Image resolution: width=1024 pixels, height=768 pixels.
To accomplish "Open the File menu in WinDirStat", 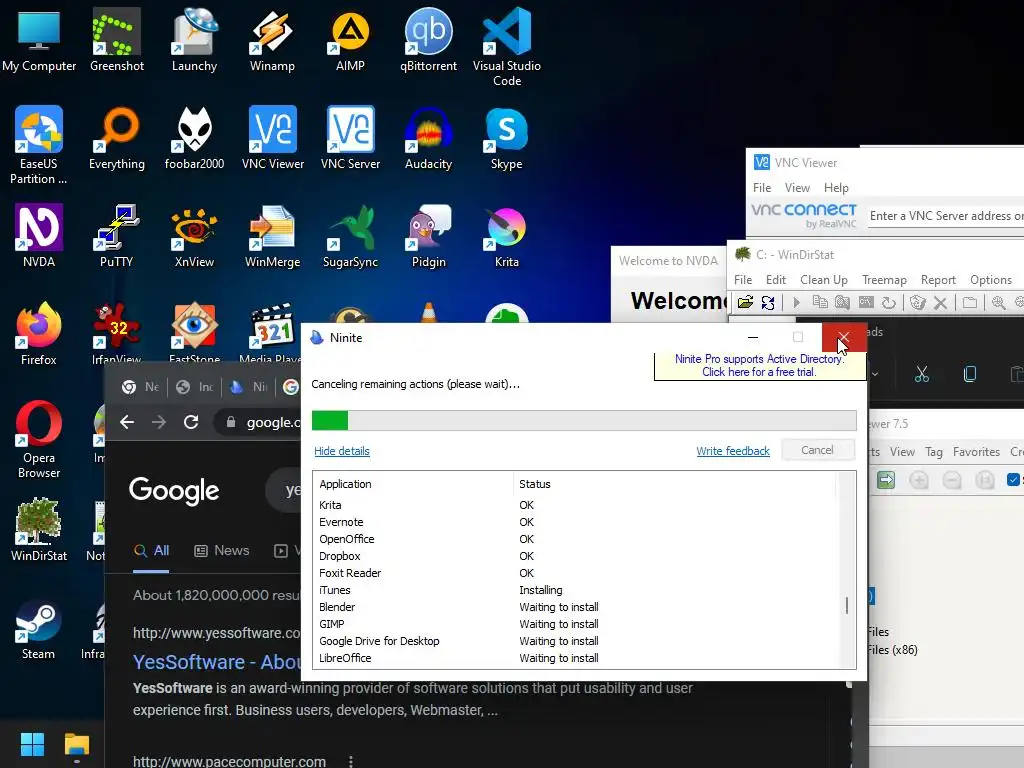I will (743, 280).
